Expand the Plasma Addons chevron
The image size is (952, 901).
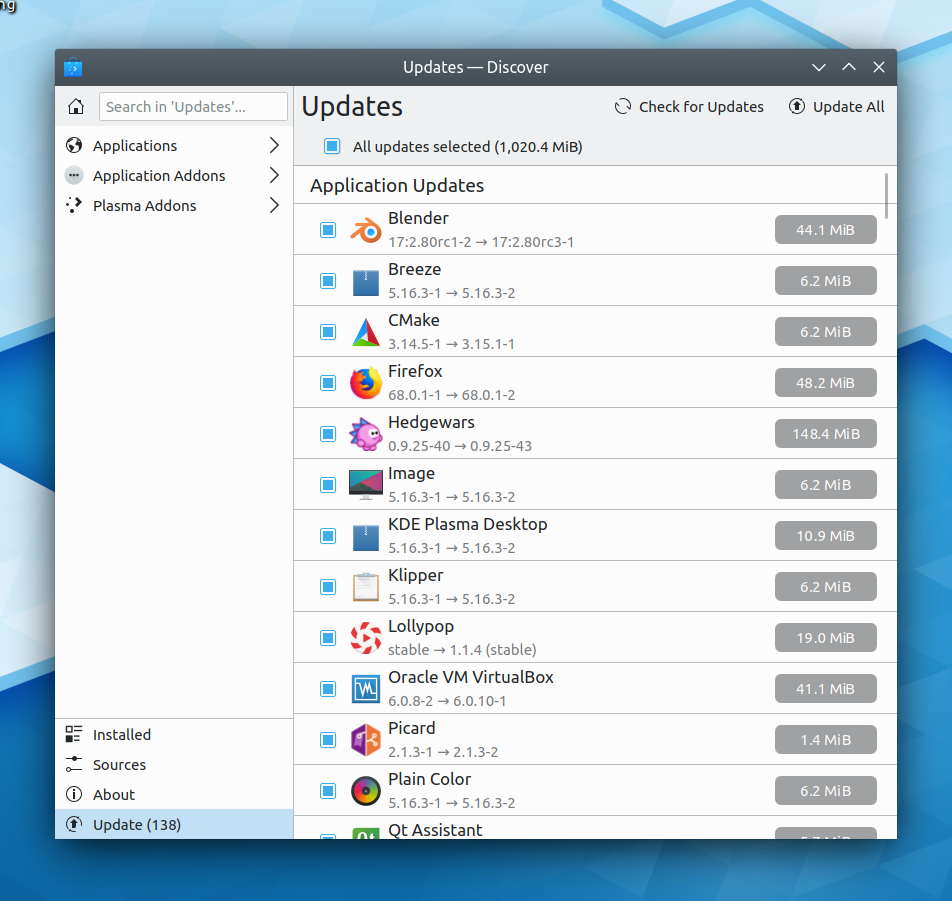[x=274, y=206]
